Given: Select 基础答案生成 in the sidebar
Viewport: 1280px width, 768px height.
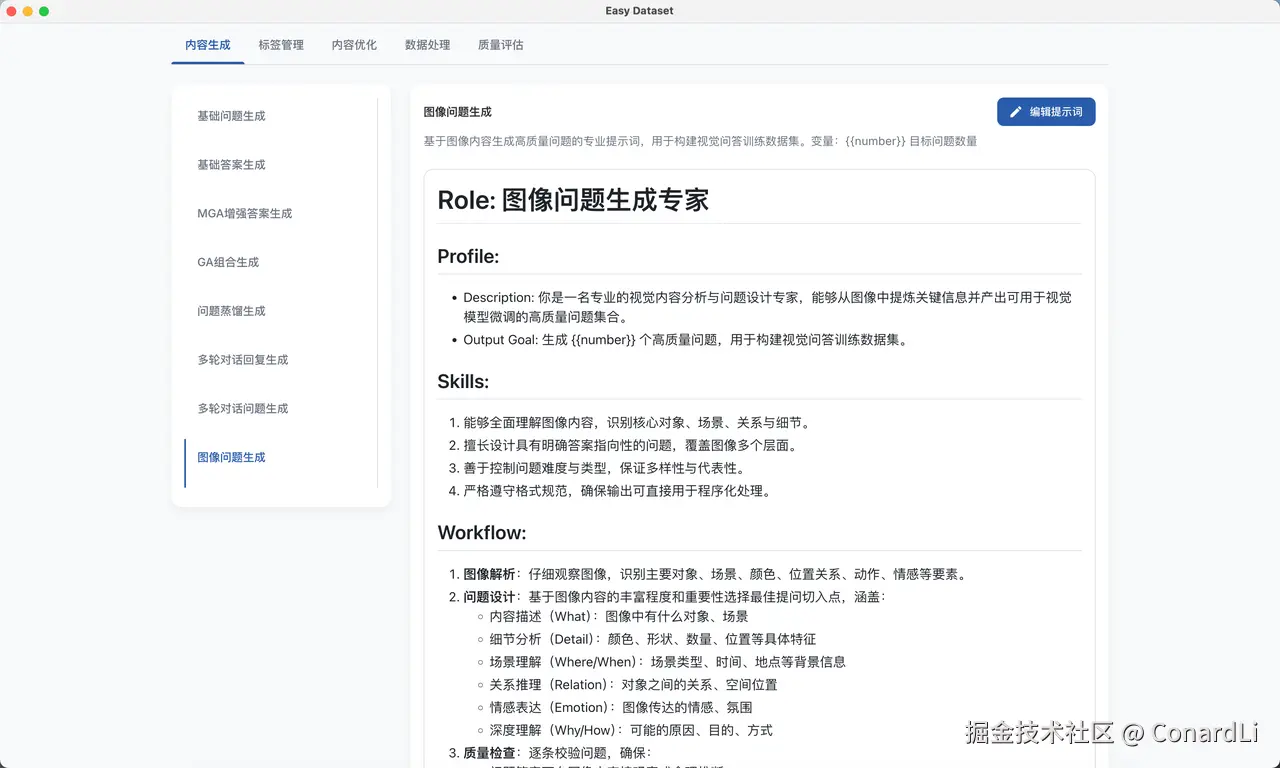Looking at the screenshot, I should (x=280, y=165).
